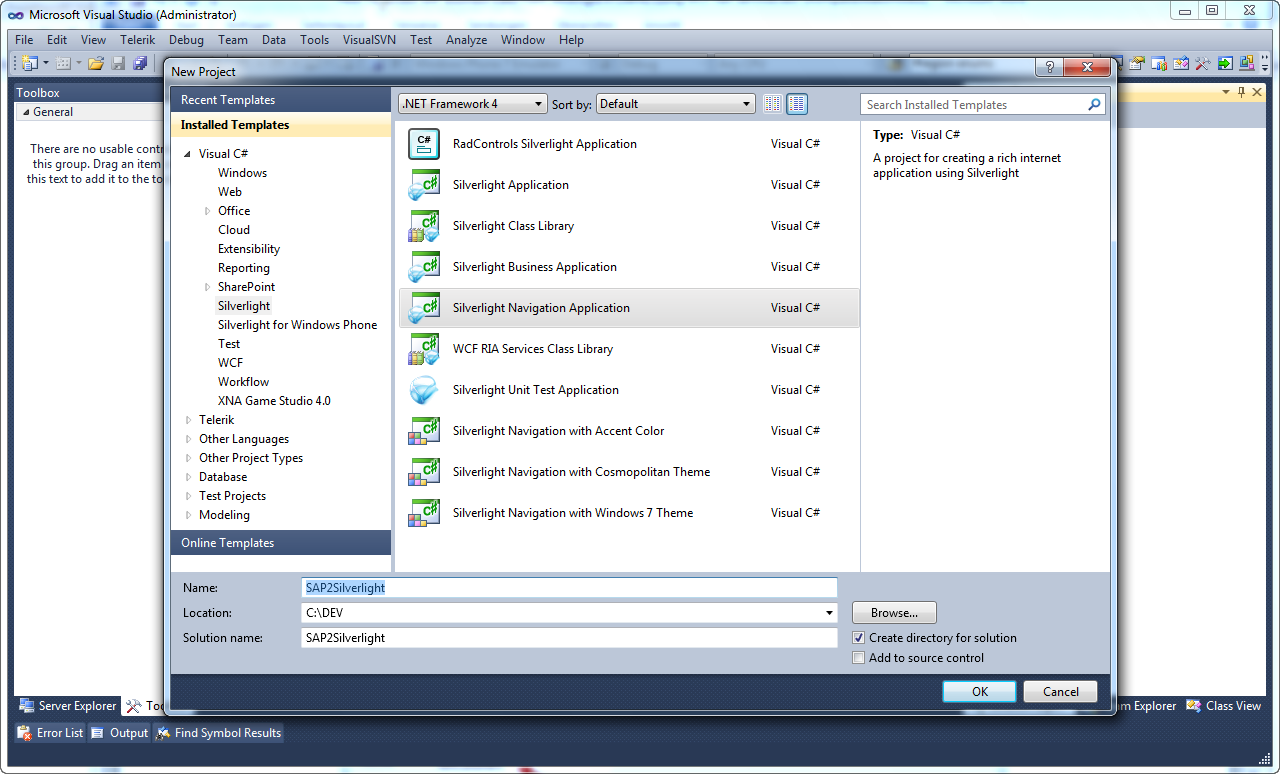Select Silverlight for Windows Phone category
1280x774 pixels.
[298, 325]
